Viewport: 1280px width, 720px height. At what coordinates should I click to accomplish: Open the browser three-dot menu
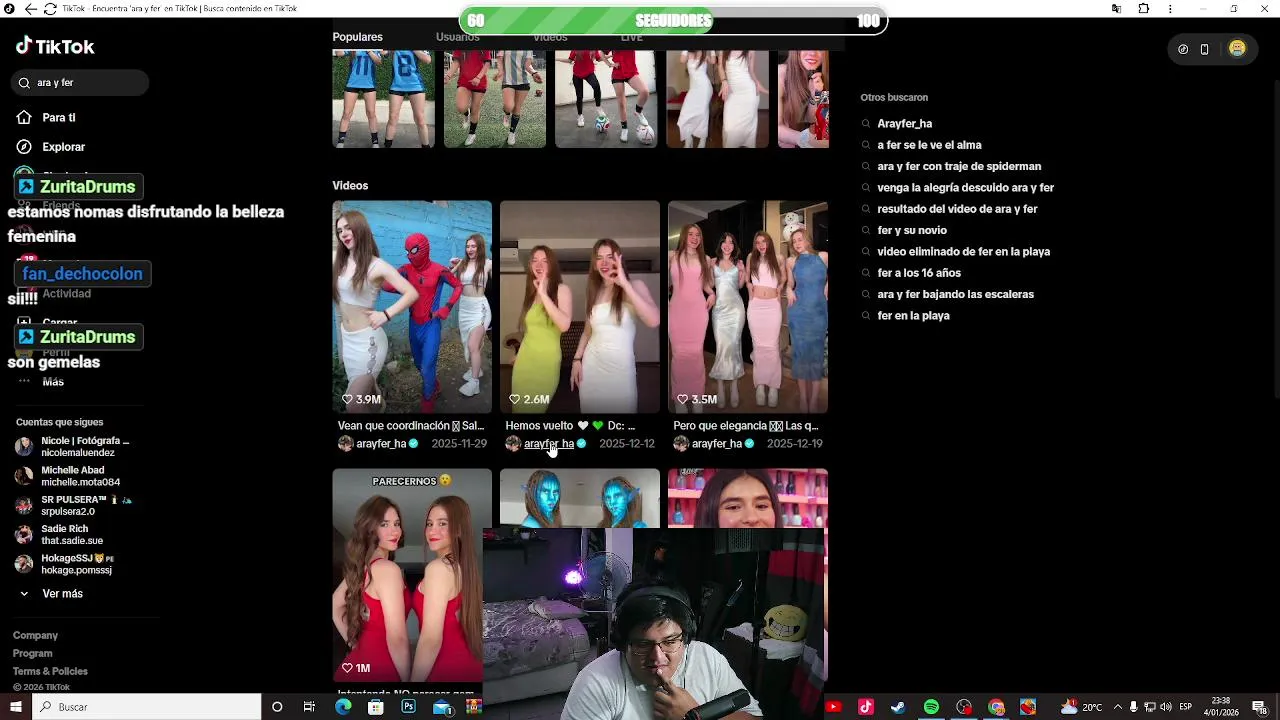click(x=1172, y=9)
